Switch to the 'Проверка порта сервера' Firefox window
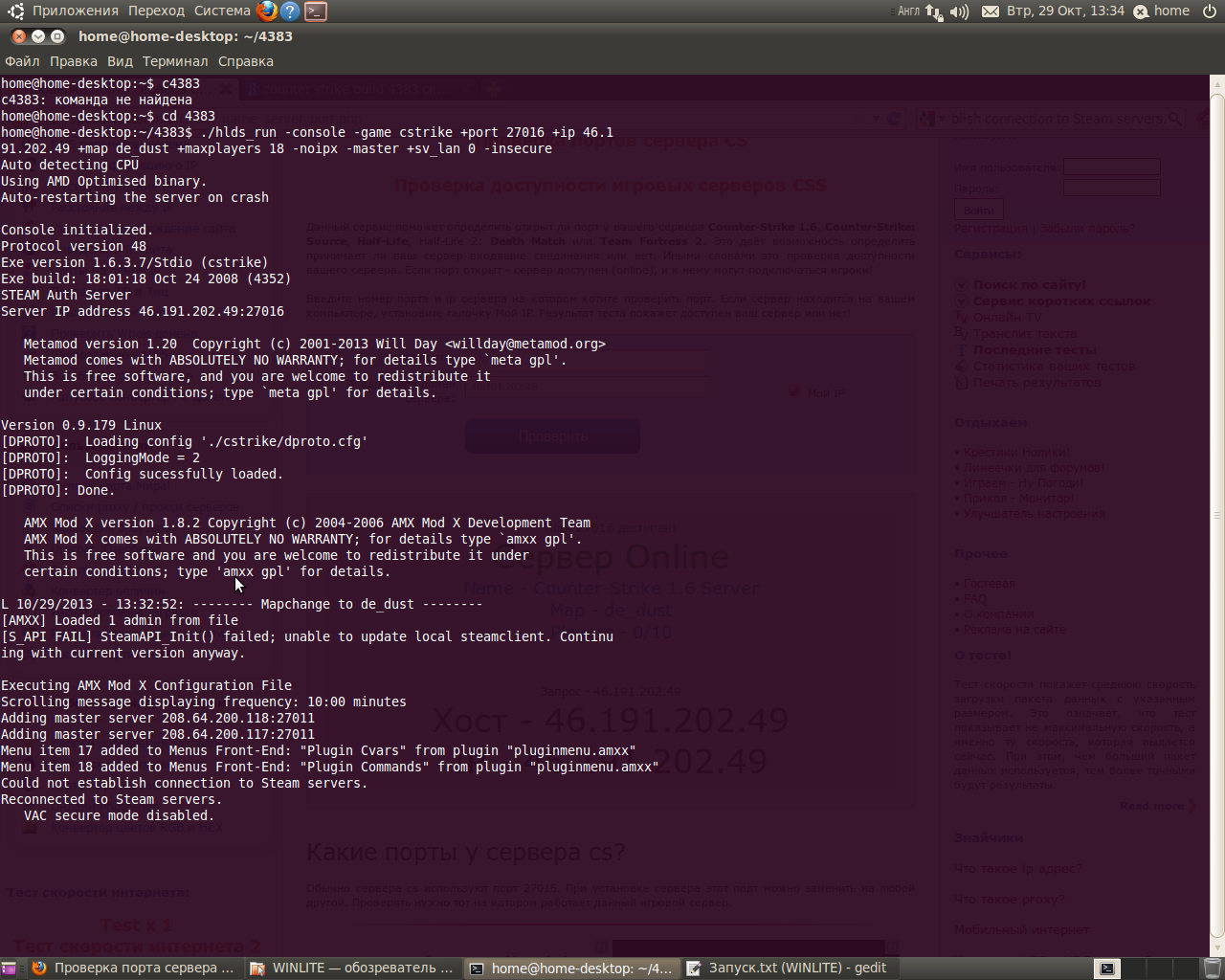1225x980 pixels. (x=133, y=969)
